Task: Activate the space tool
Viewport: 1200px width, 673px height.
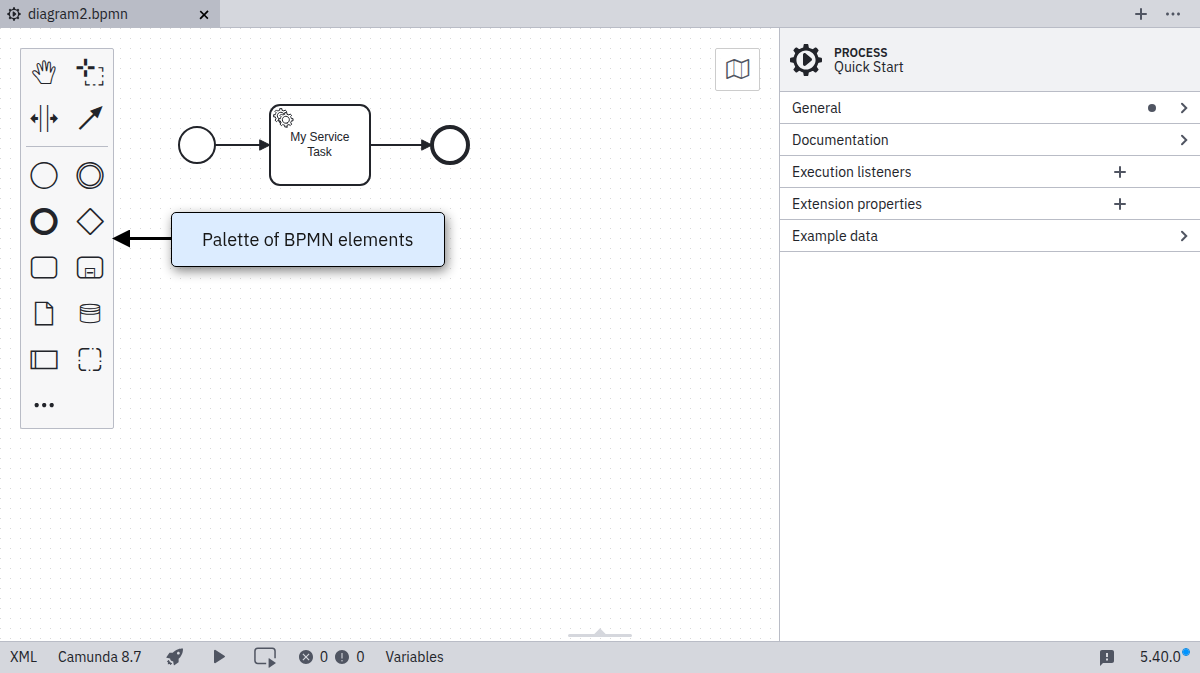Action: (44, 119)
